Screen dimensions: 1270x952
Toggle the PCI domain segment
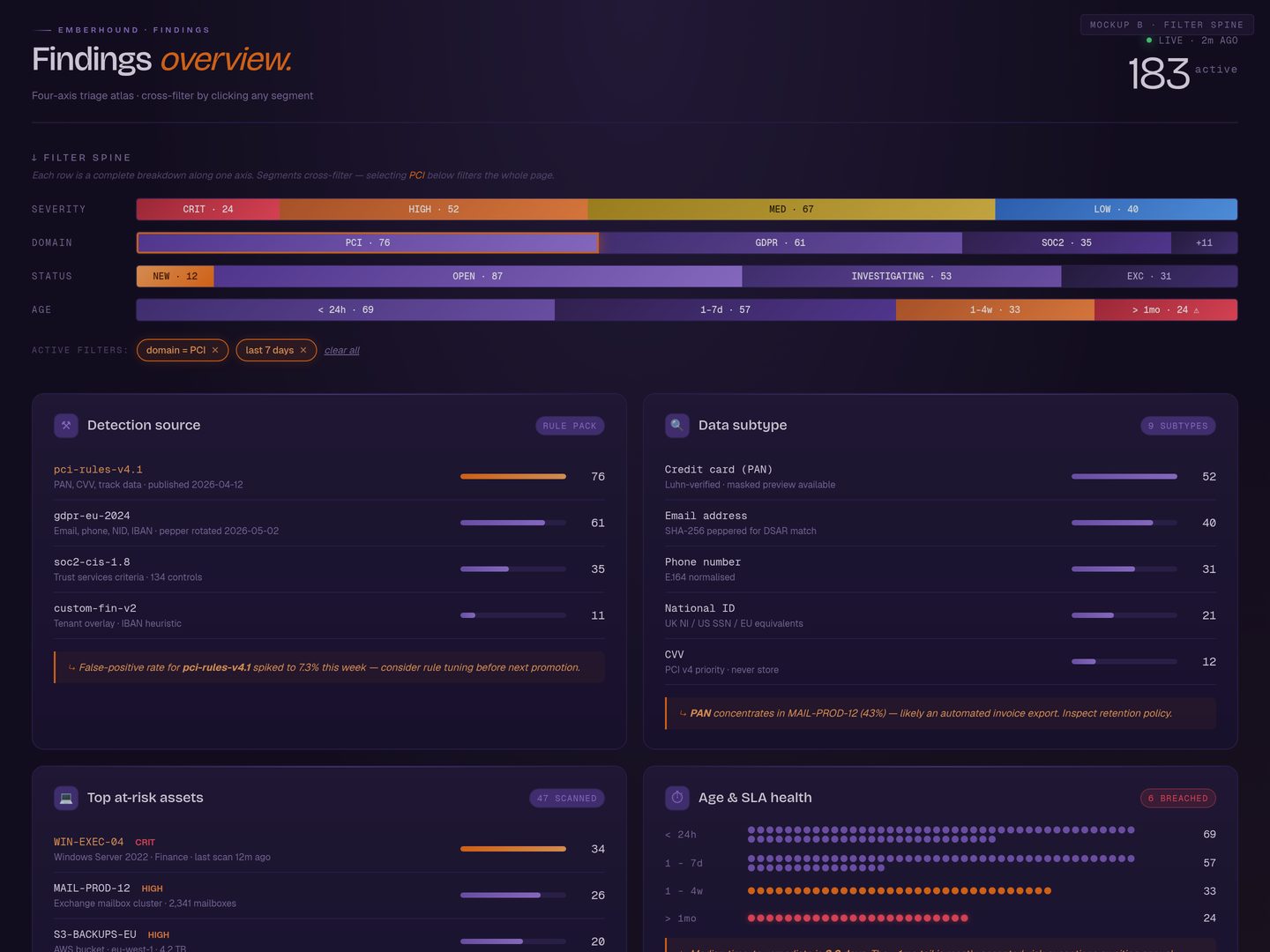pyautogui.click(x=368, y=242)
